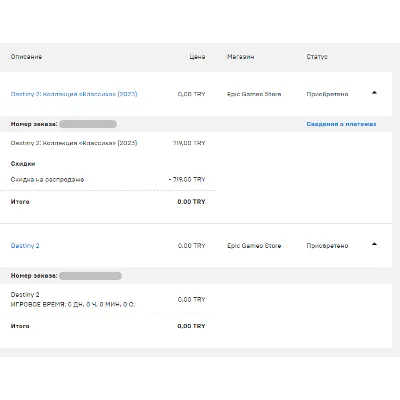Click the Epic Games Store text in the first row

point(254,94)
